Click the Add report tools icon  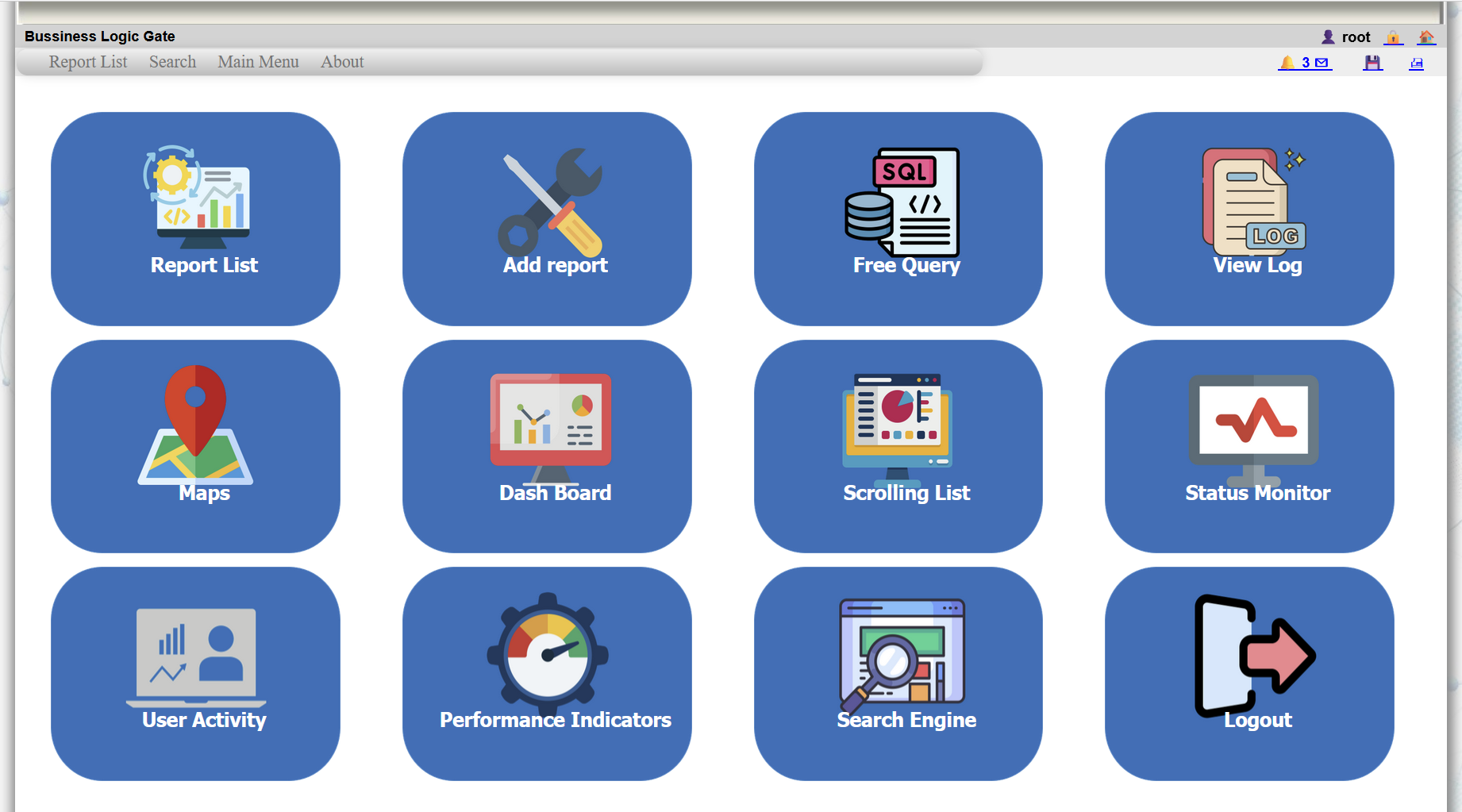coord(551,202)
